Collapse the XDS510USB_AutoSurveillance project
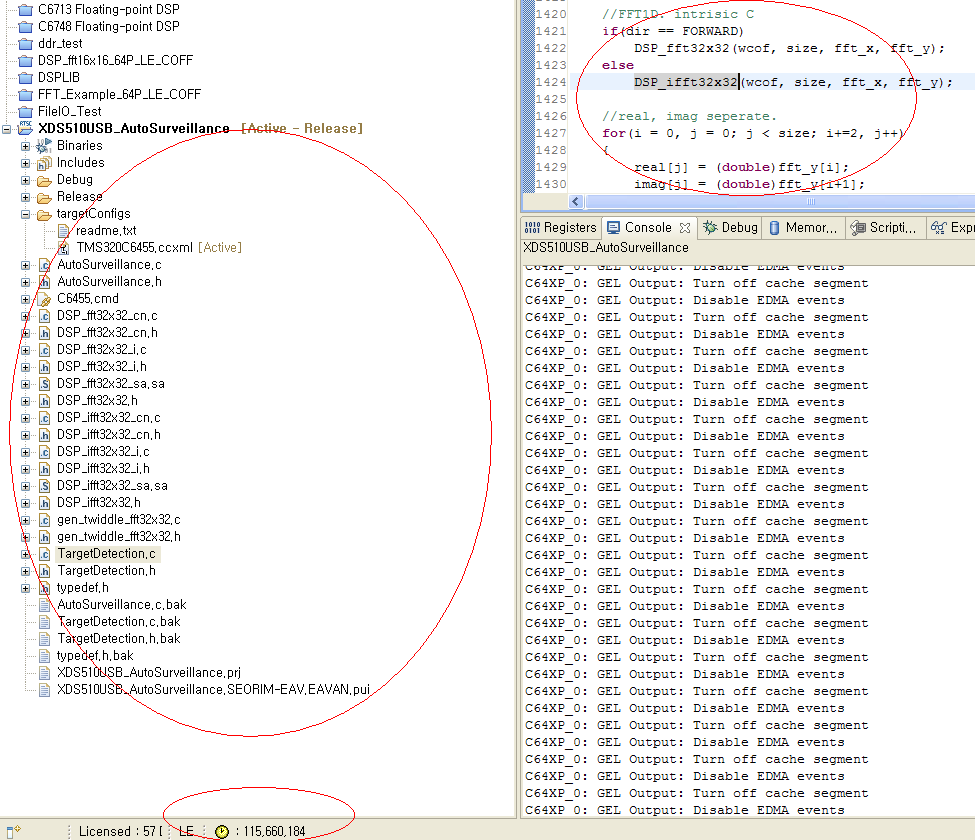The height and width of the screenshot is (840, 975). pos(7,129)
